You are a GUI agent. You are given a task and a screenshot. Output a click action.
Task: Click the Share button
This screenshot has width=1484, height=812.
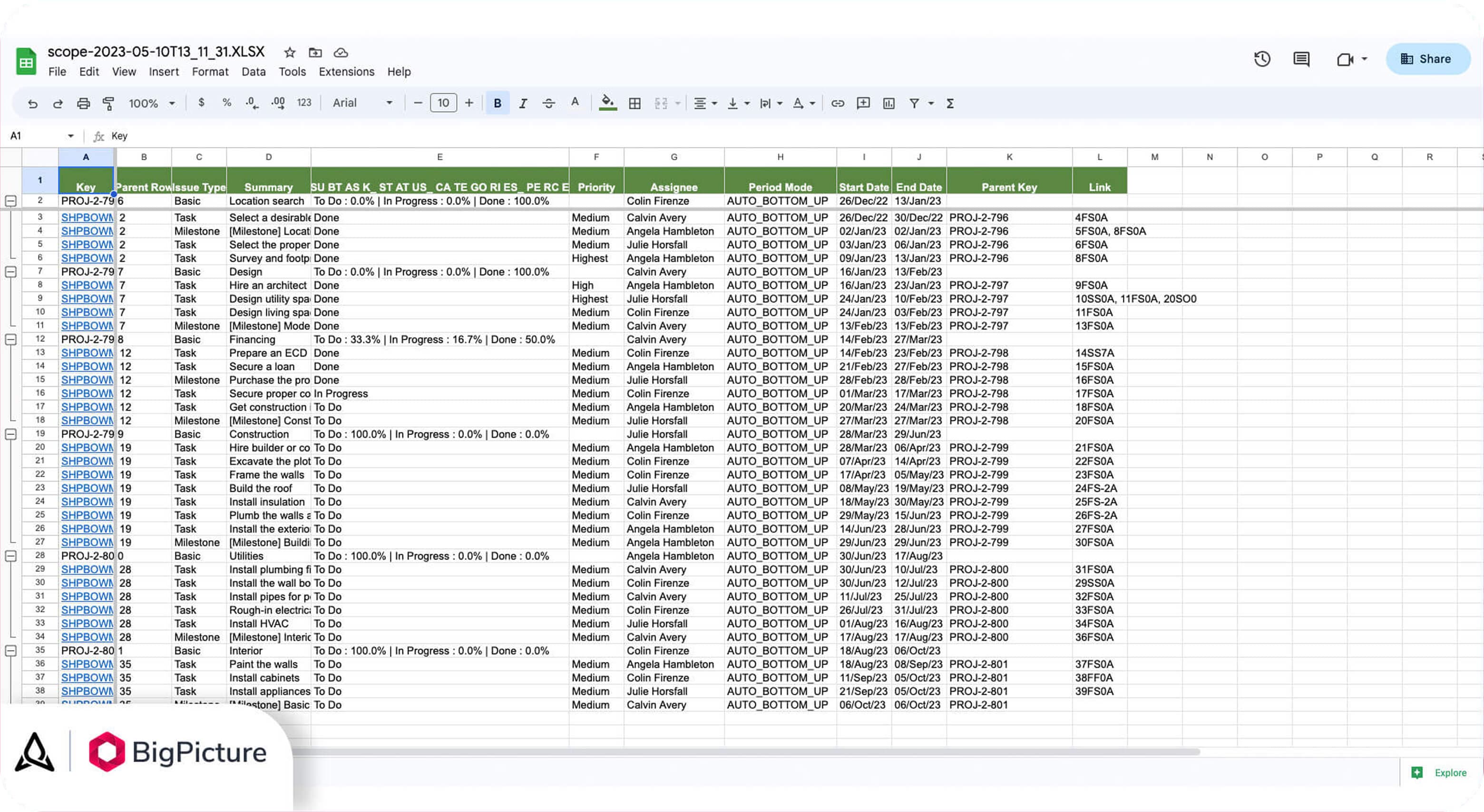click(1428, 59)
